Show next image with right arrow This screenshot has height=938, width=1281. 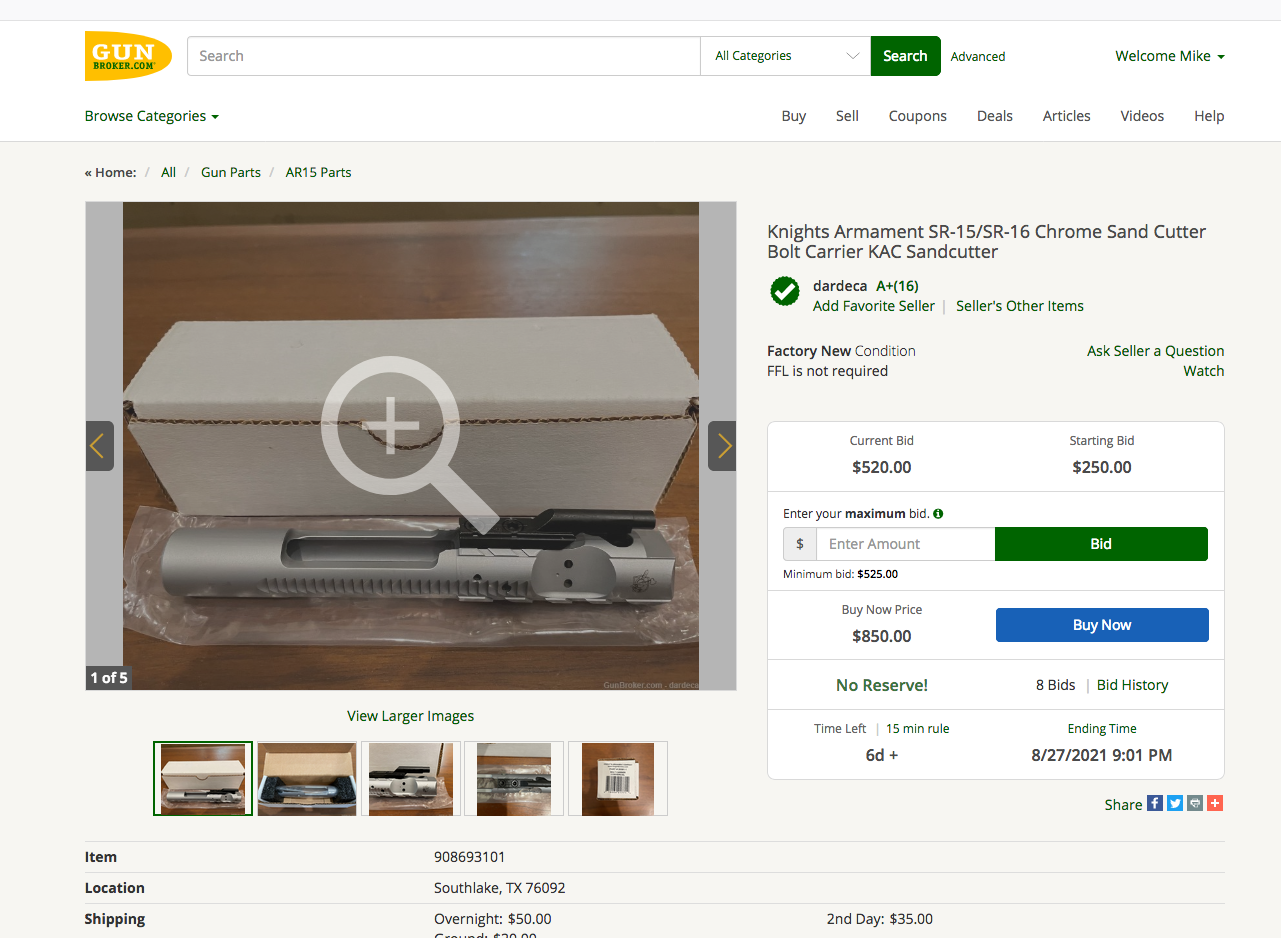coord(722,446)
